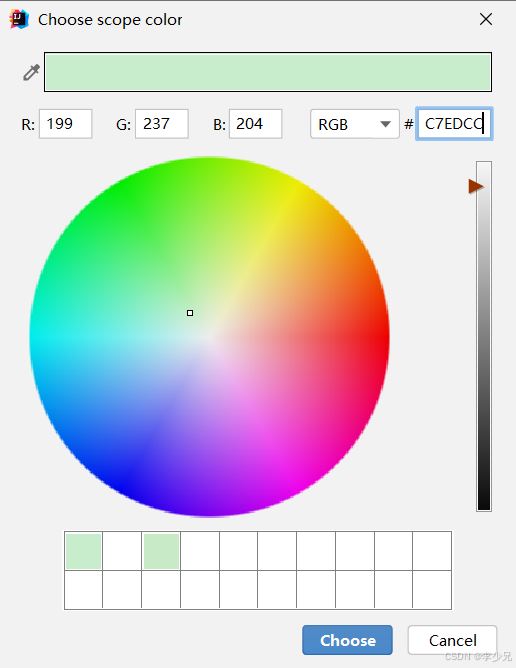Click the small square marker on color wheel

190,313
